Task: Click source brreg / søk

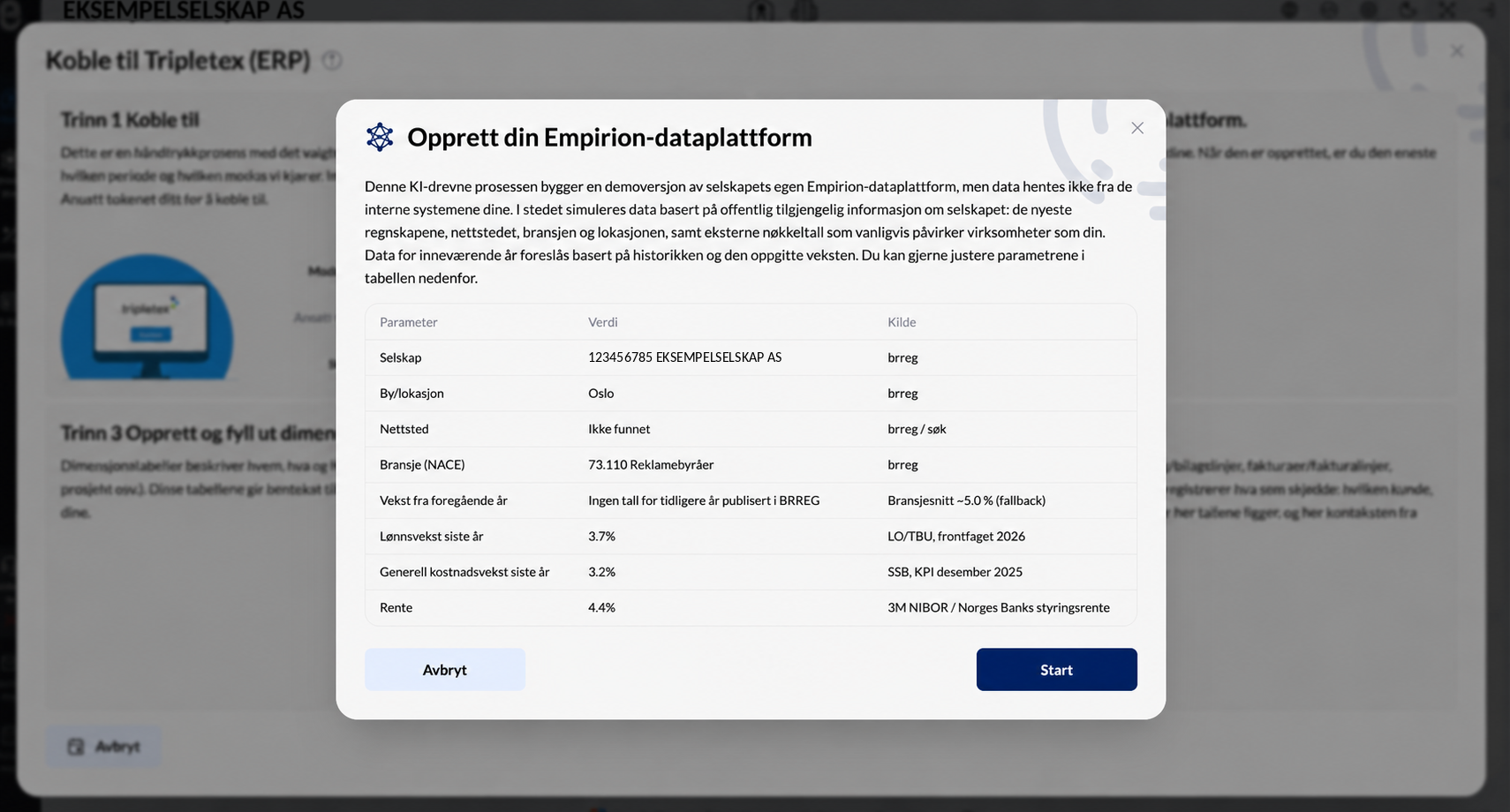Action: 917,429
